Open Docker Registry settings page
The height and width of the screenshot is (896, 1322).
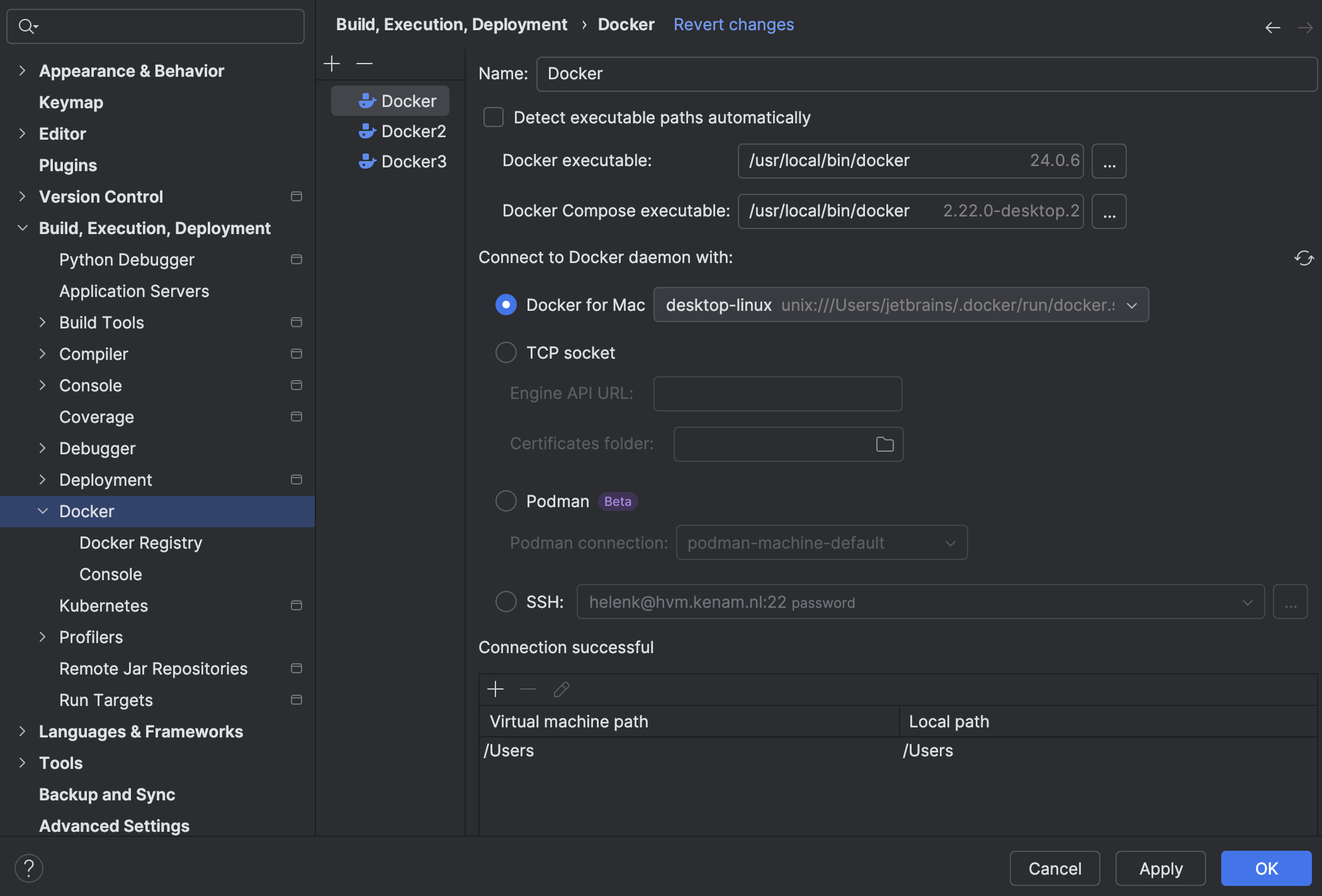[x=140, y=542]
